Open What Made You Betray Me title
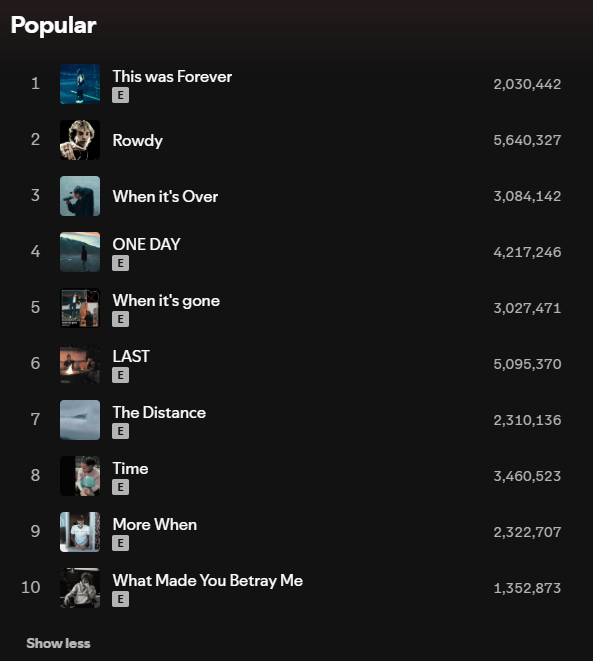This screenshot has width=593, height=661. (208, 581)
